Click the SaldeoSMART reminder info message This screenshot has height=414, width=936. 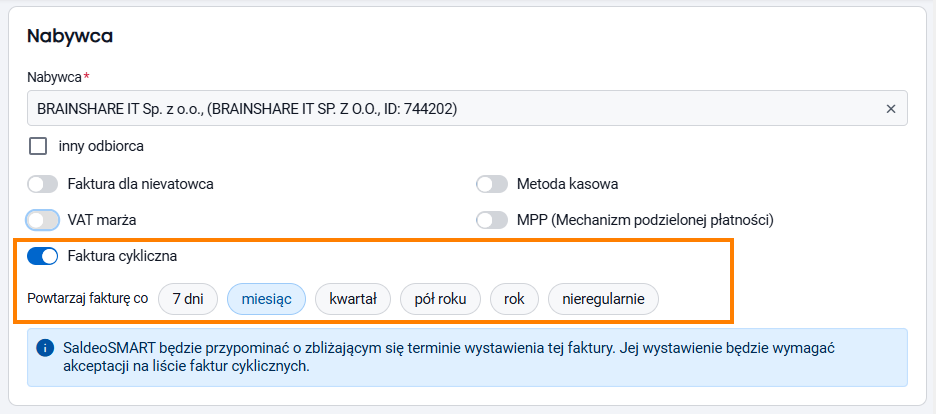point(467,357)
